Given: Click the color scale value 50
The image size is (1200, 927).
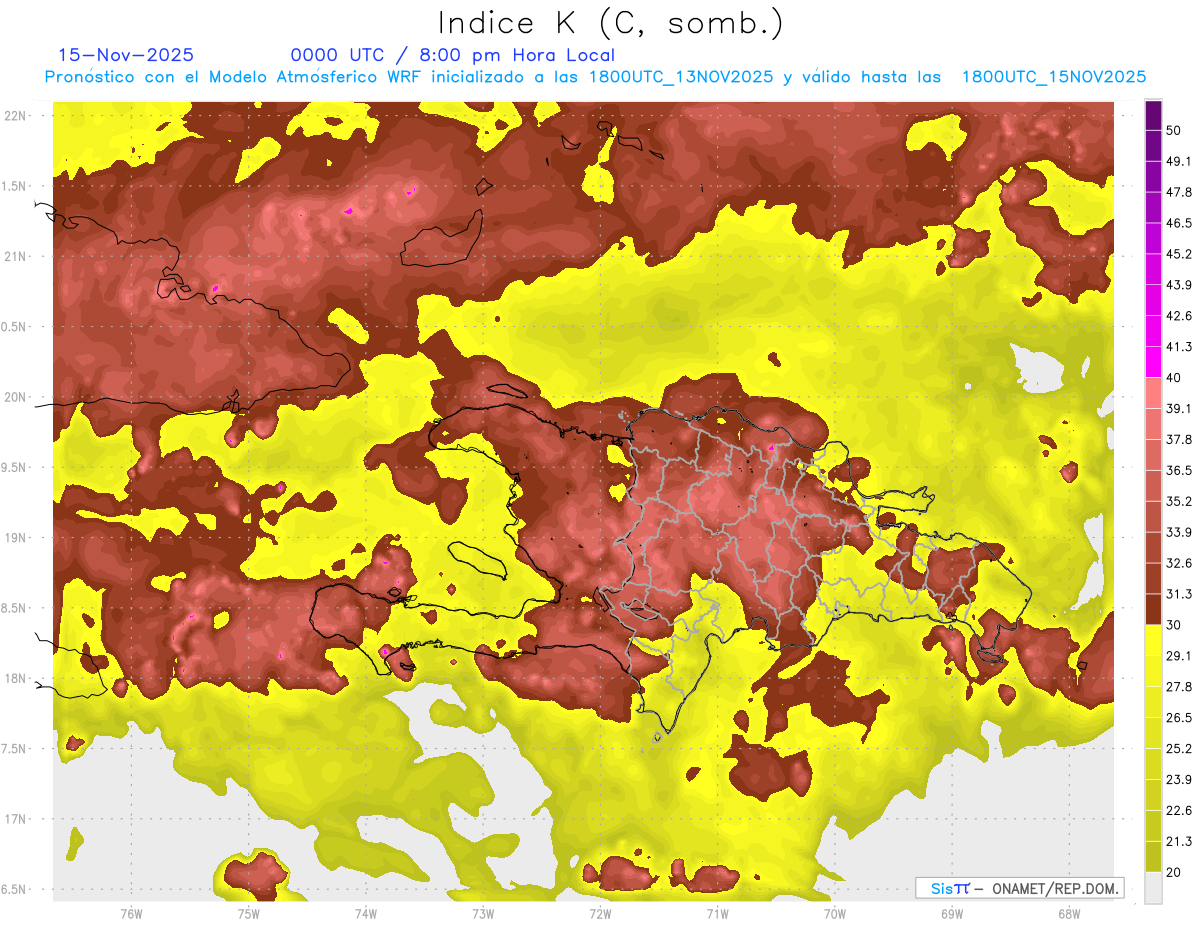Looking at the screenshot, I should click(x=1174, y=131).
